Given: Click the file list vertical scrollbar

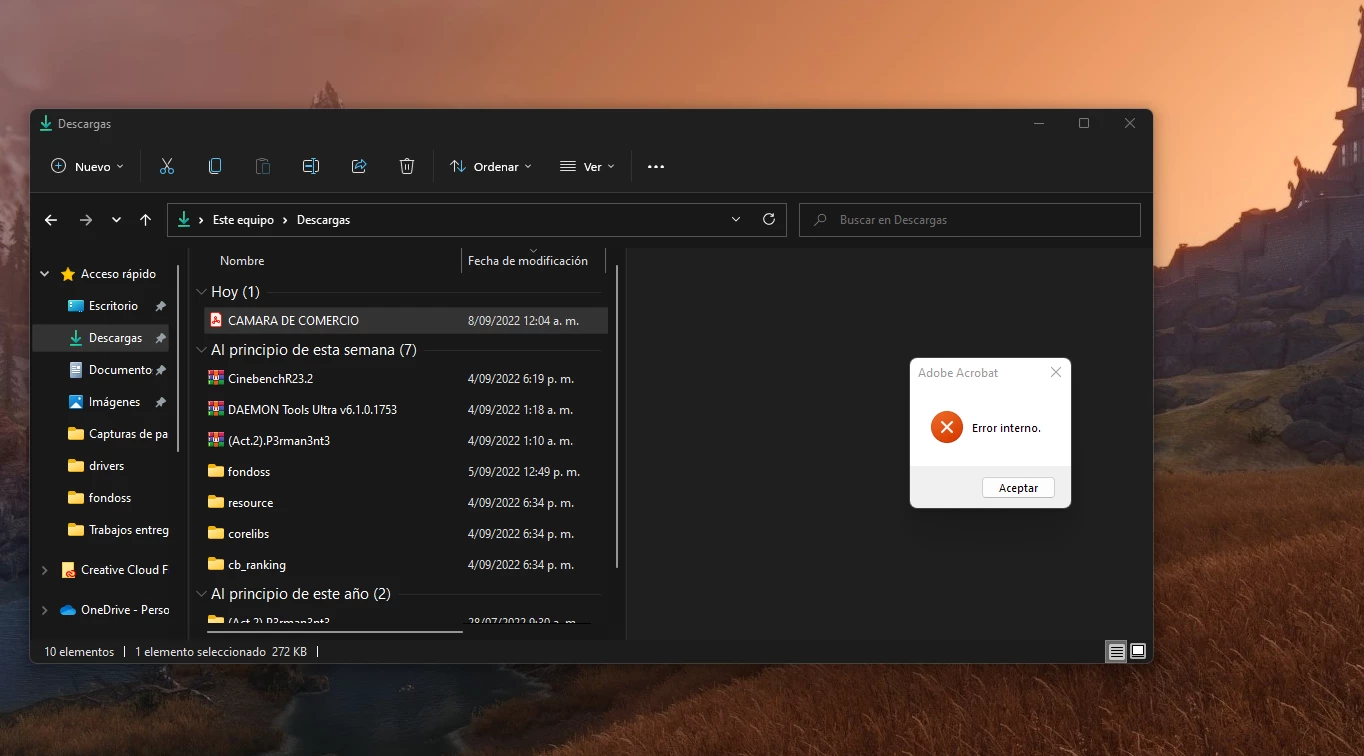Looking at the screenshot, I should (617, 416).
